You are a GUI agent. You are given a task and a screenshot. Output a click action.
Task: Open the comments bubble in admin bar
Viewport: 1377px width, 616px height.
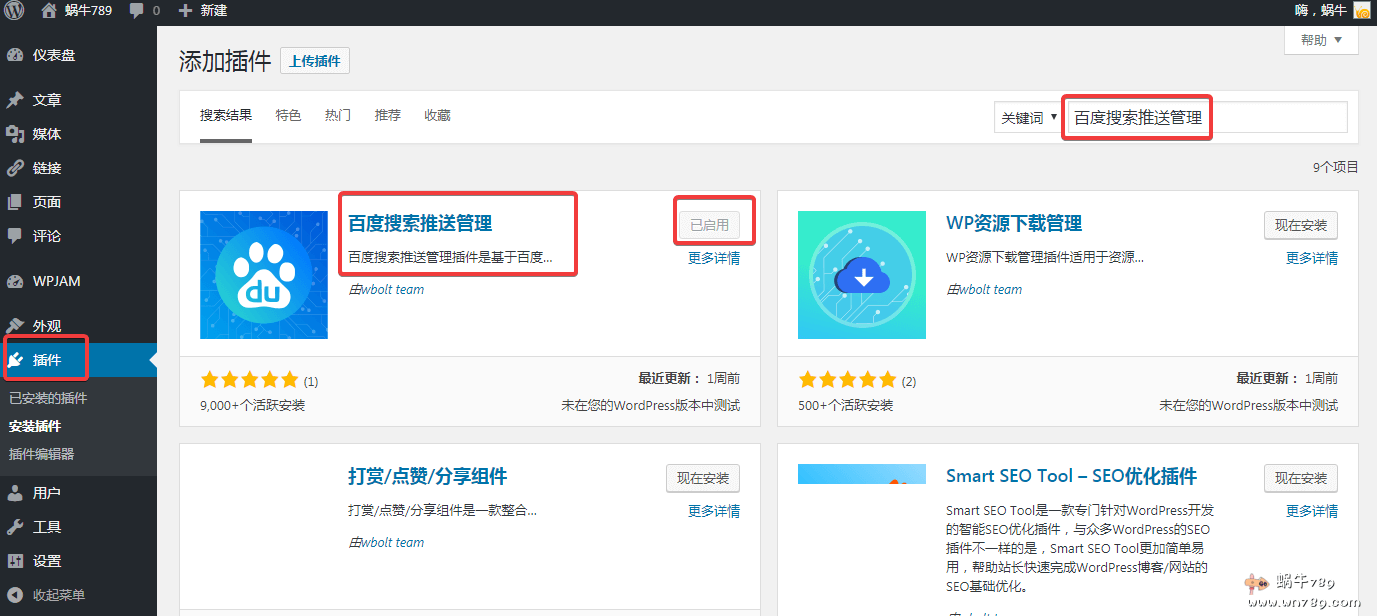click(144, 11)
